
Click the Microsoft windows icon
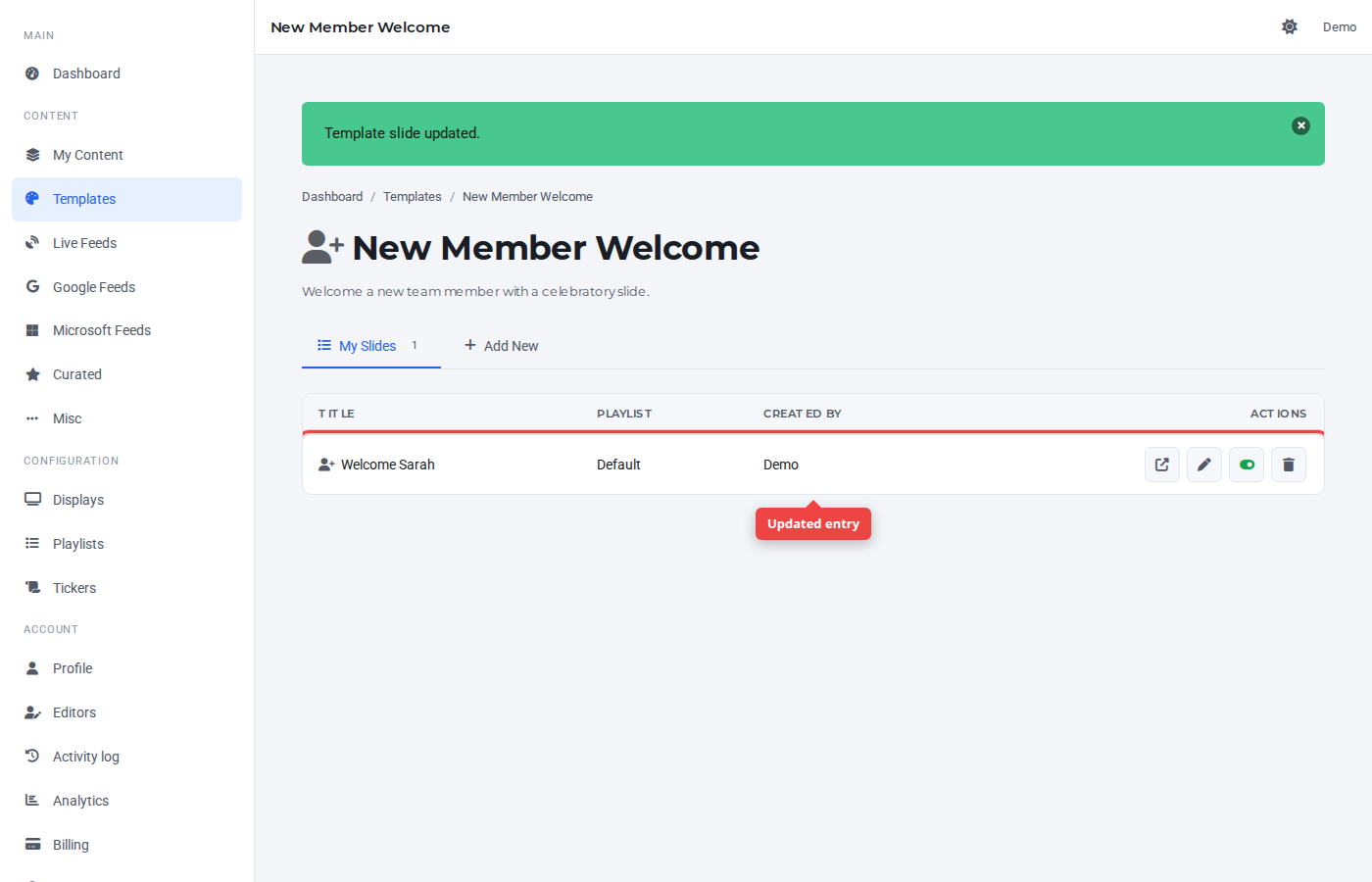point(32,330)
